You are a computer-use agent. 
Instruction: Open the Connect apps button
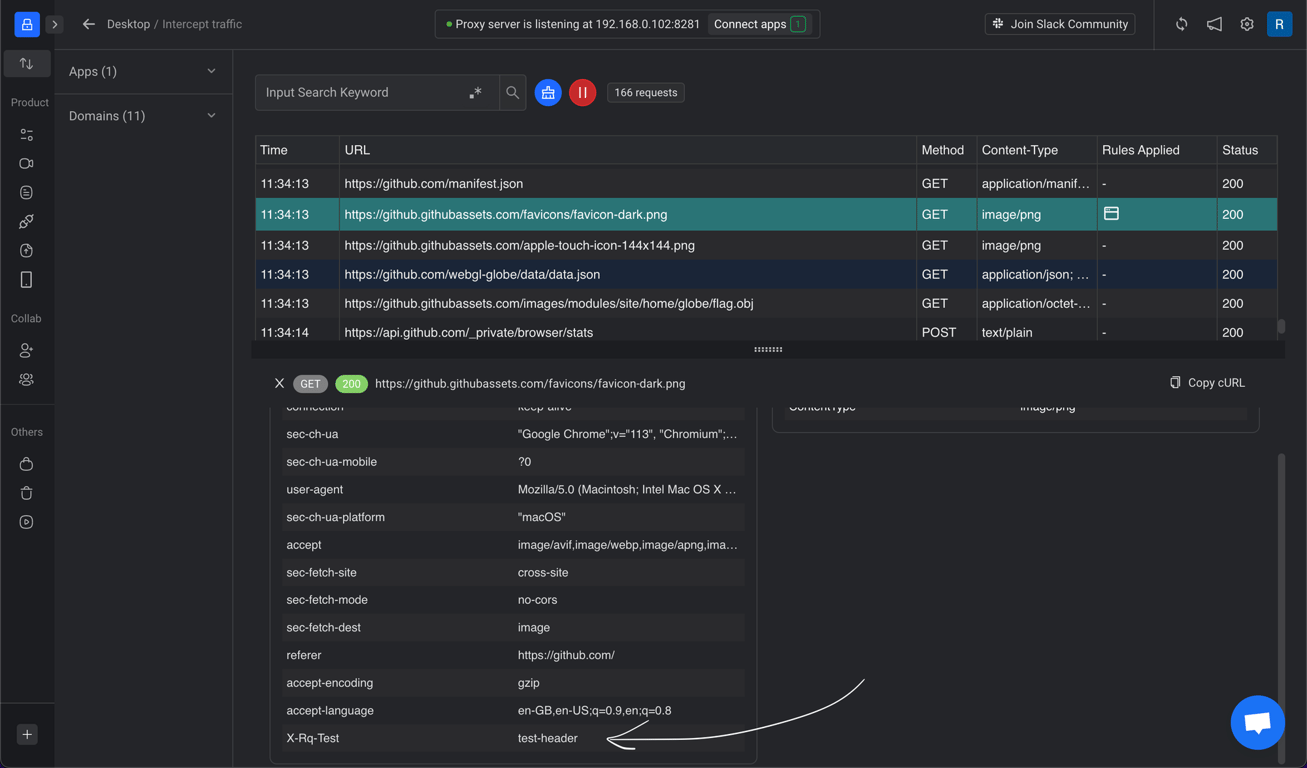(x=759, y=24)
